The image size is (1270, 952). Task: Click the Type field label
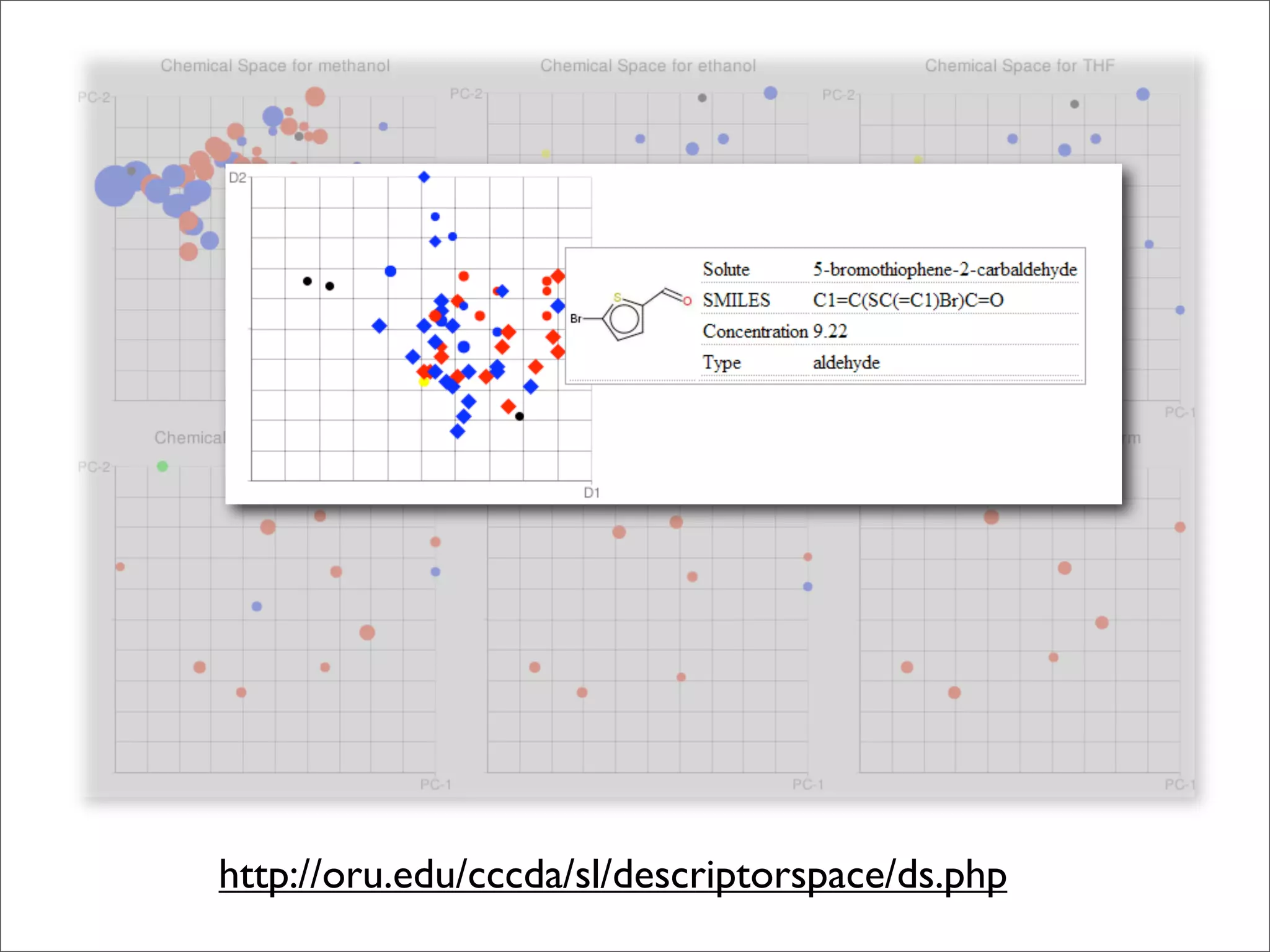[x=721, y=362]
